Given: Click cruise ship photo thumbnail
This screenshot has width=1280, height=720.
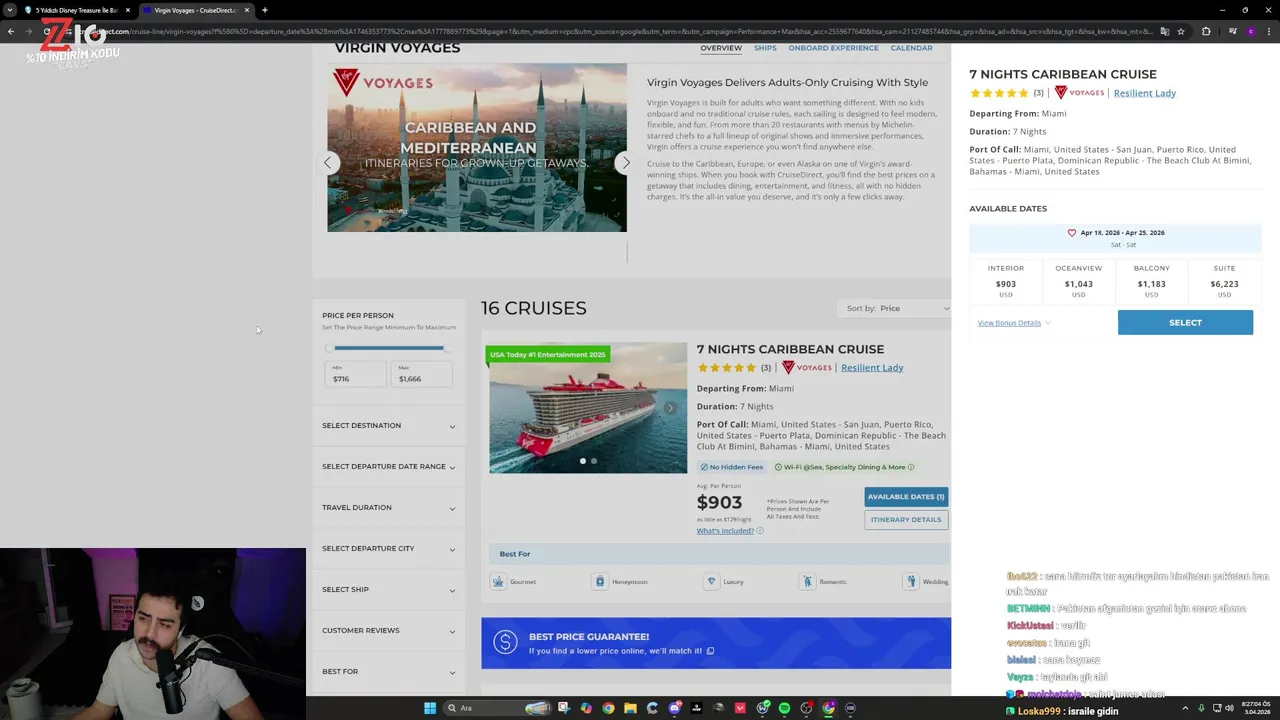Looking at the screenshot, I should click(588, 408).
